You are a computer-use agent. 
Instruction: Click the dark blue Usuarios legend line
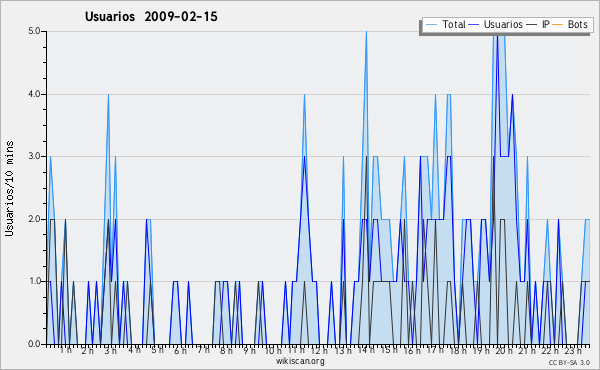[x=474, y=25]
